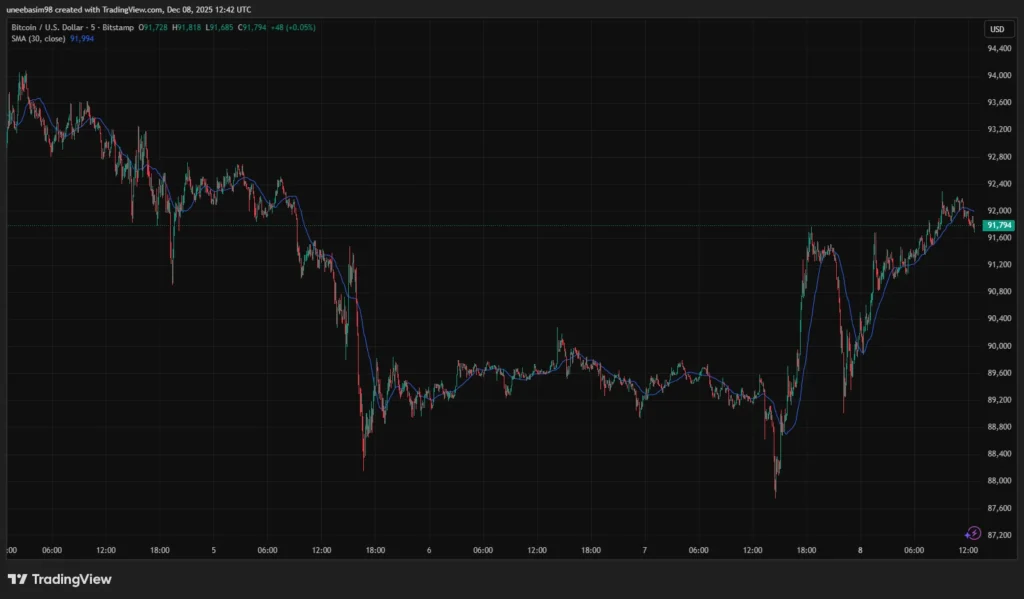Click the Bitstamp exchange label

(120, 27)
